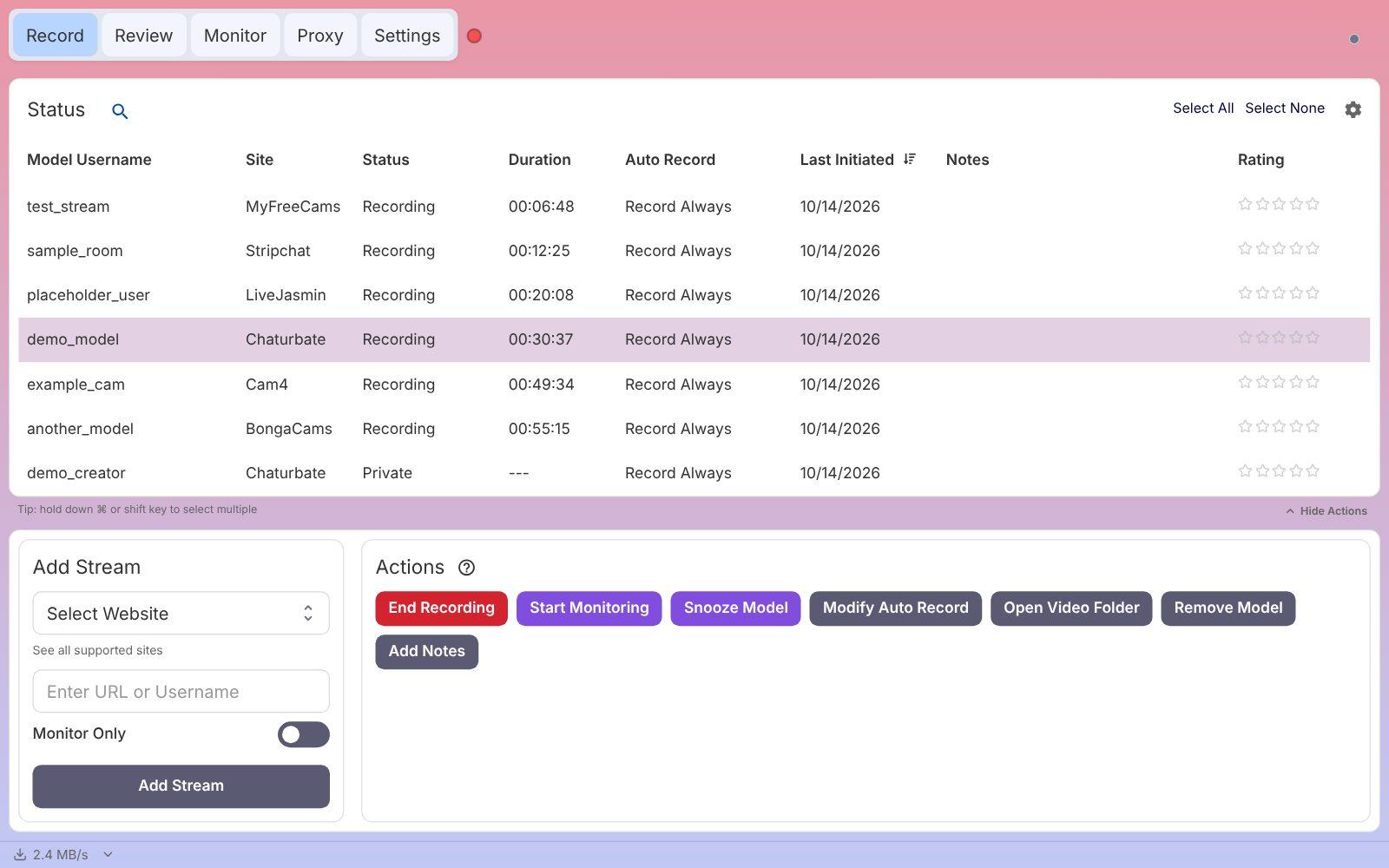
Task: Open the Status search magnifier
Action: click(120, 111)
